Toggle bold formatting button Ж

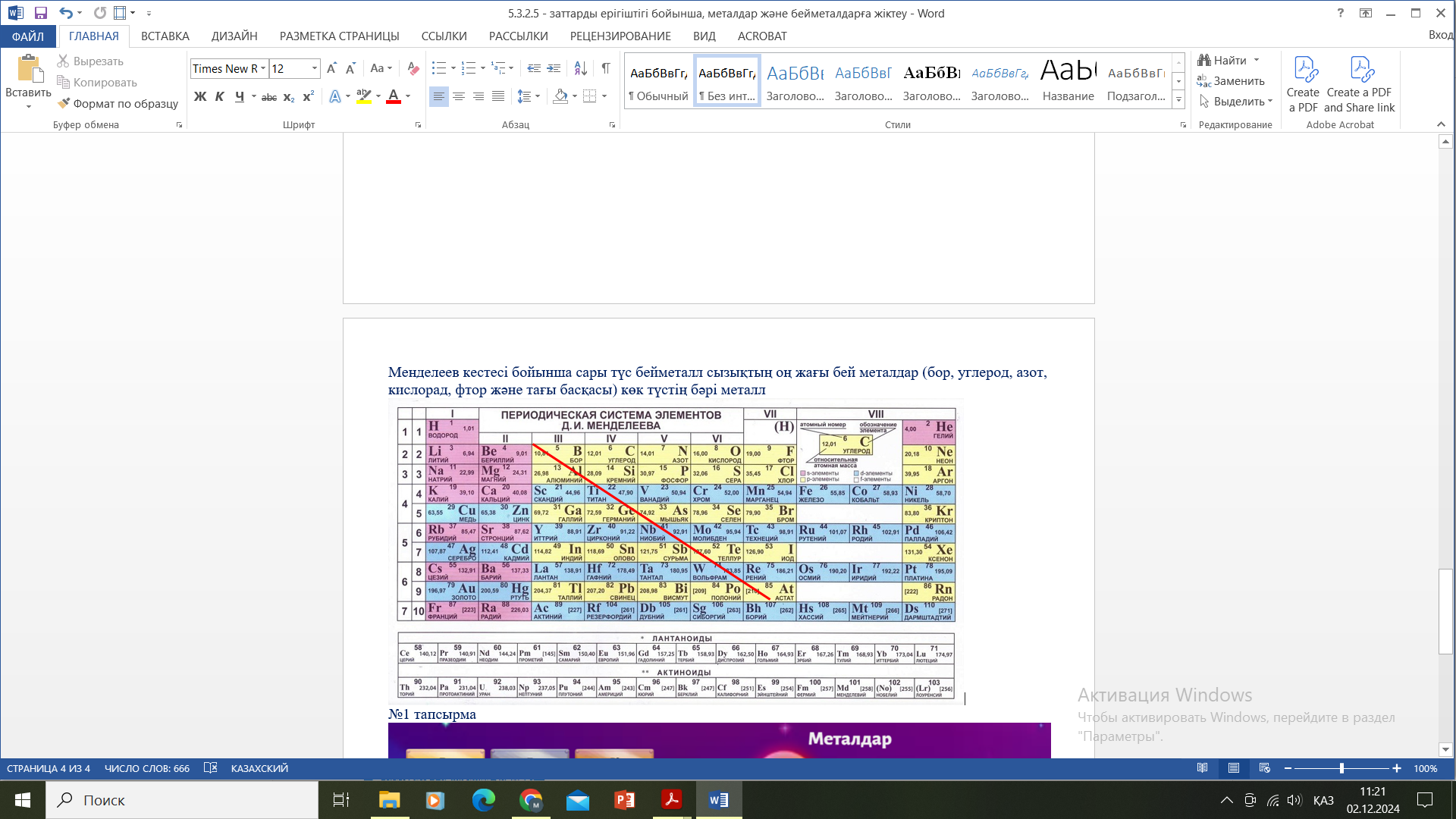(200, 96)
